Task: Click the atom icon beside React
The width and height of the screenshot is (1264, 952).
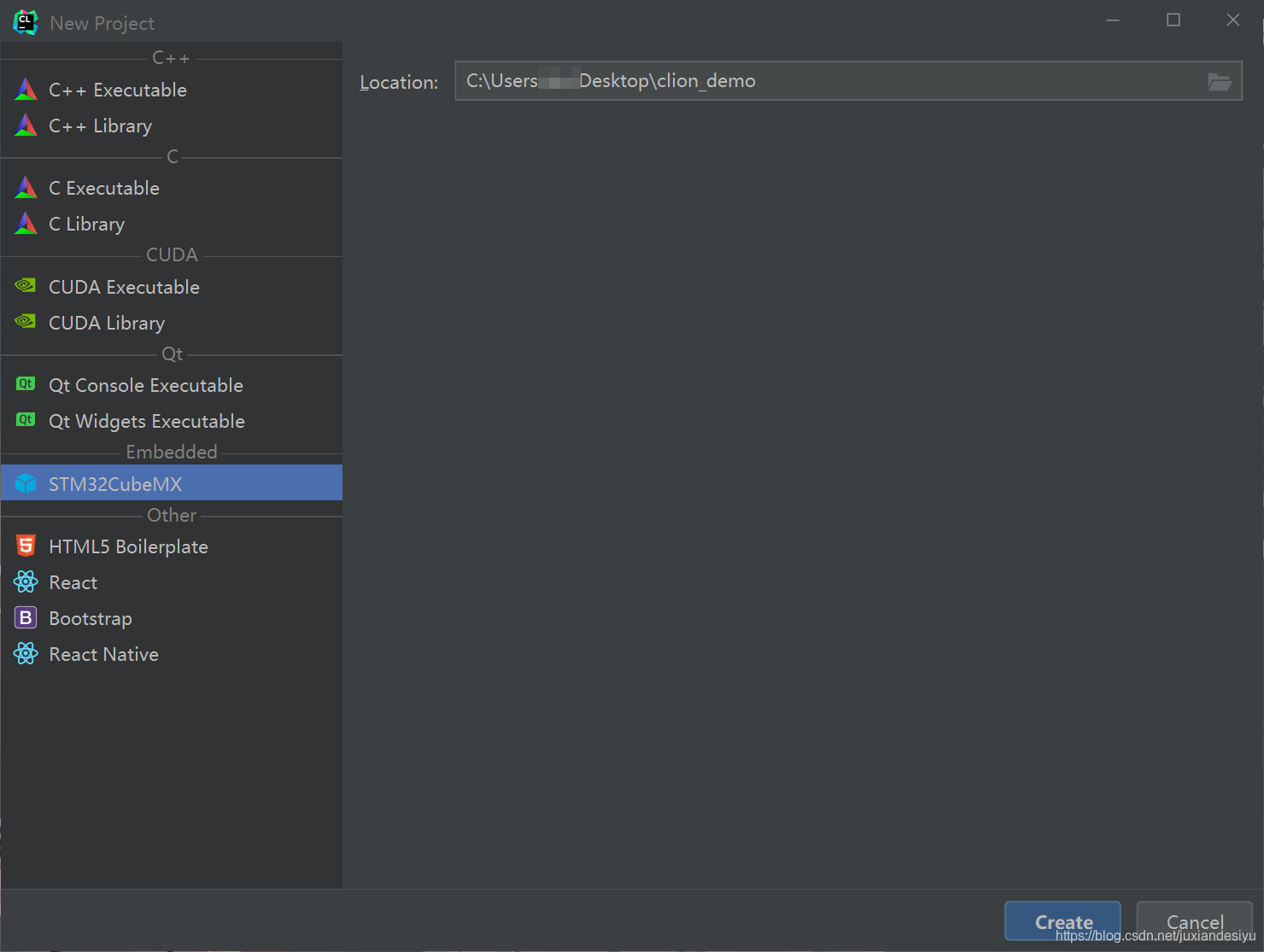Action: 26,582
